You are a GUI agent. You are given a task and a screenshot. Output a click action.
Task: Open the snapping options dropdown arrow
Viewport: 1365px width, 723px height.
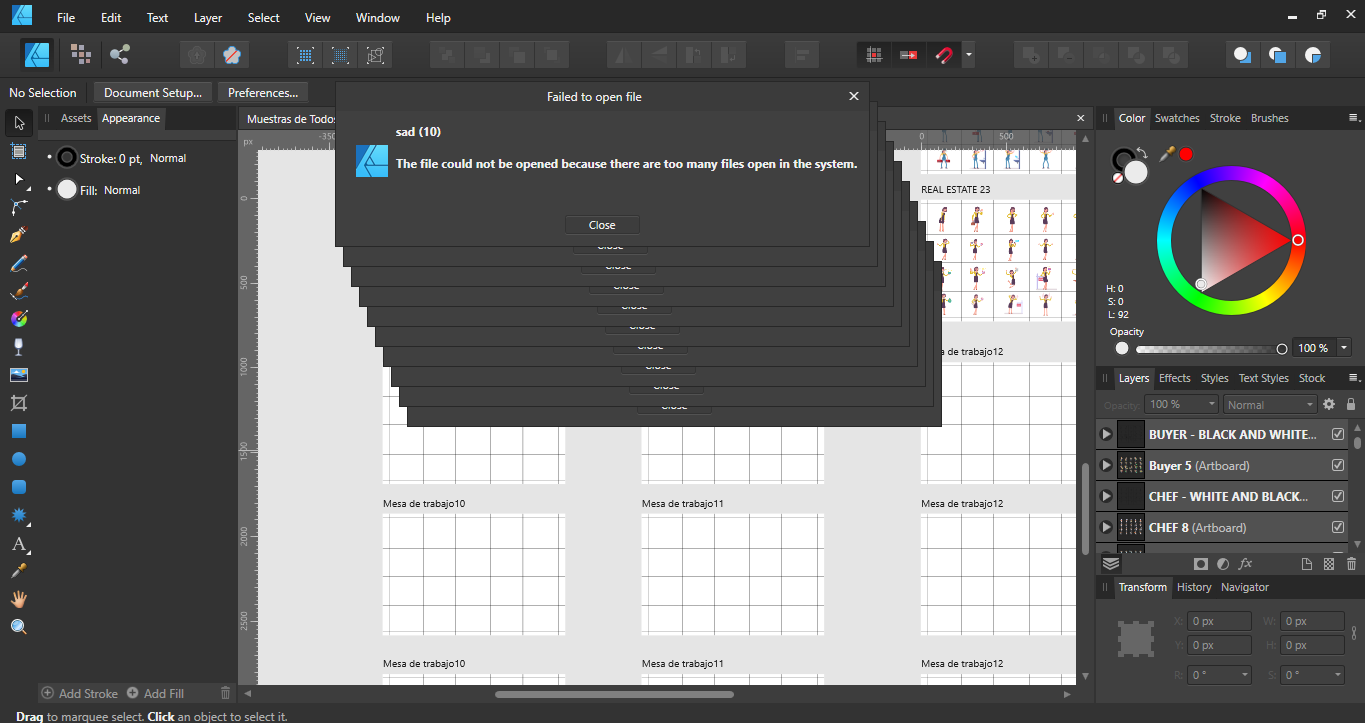[968, 54]
